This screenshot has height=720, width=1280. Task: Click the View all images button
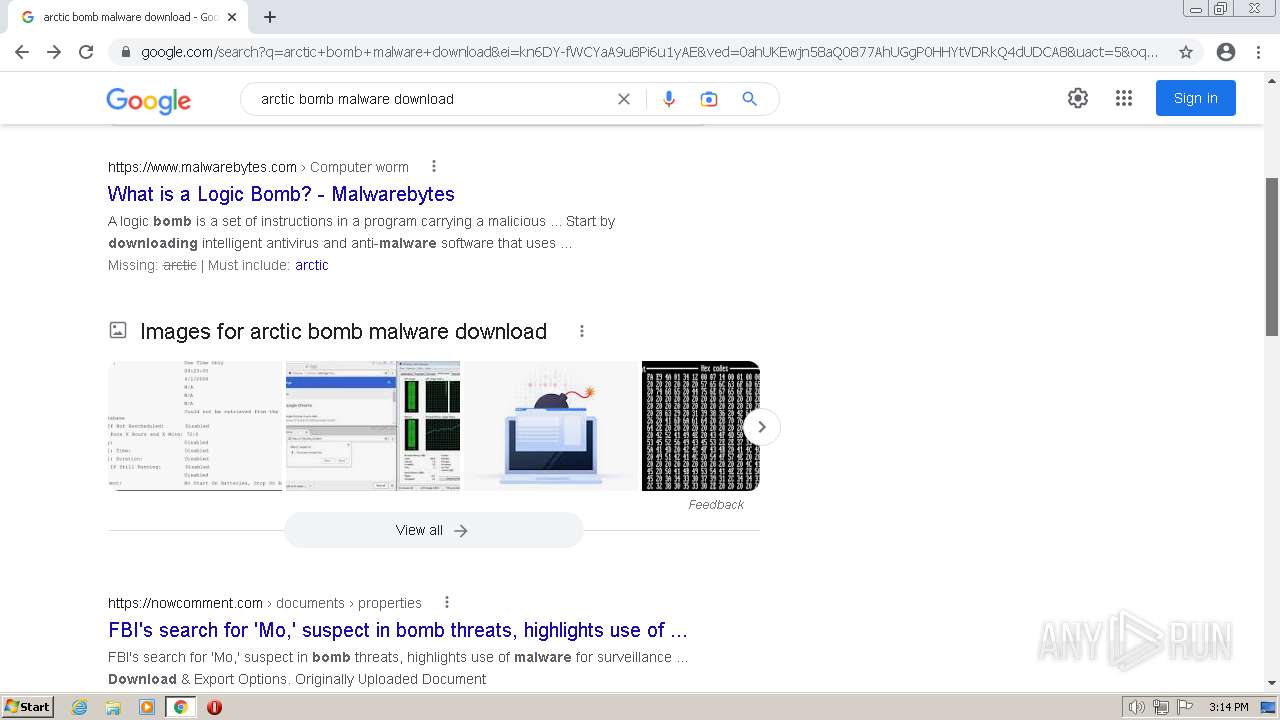click(433, 530)
